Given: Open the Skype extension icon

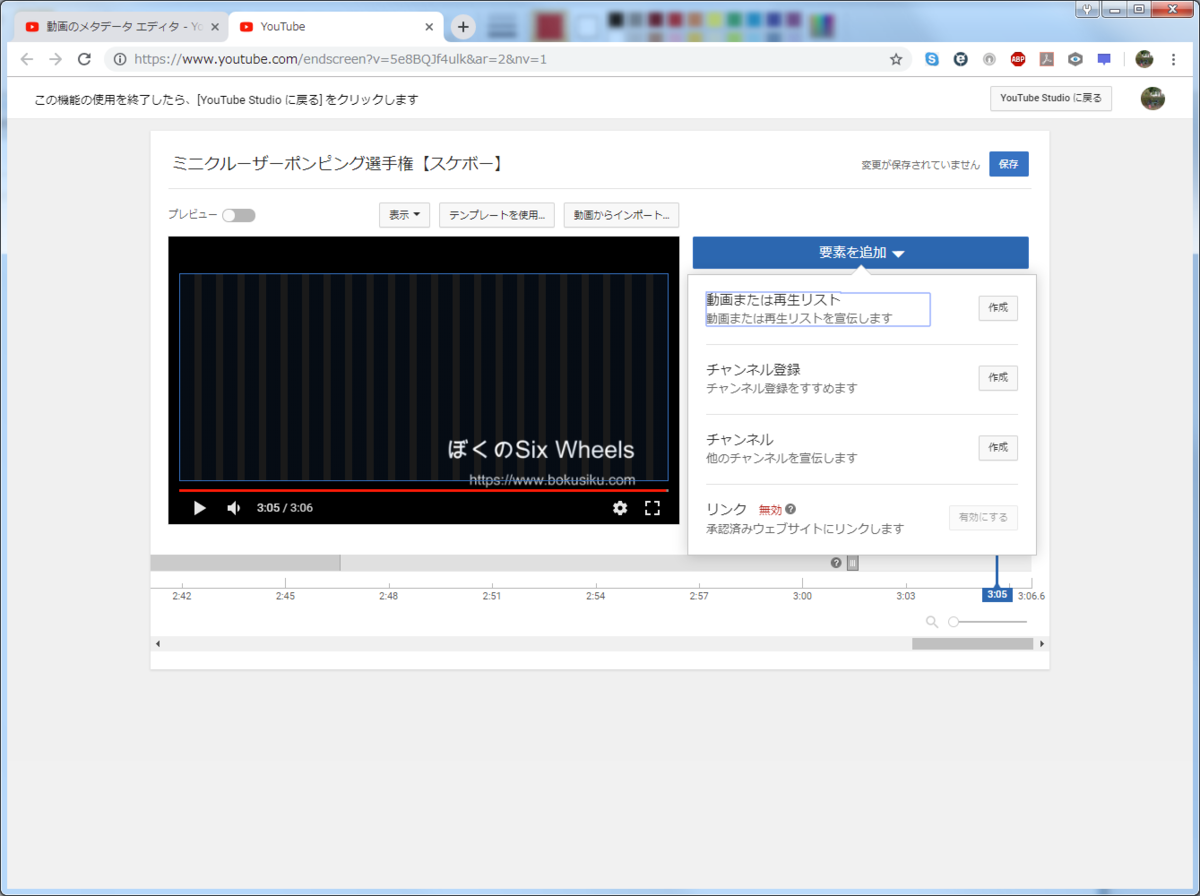Looking at the screenshot, I should [932, 59].
